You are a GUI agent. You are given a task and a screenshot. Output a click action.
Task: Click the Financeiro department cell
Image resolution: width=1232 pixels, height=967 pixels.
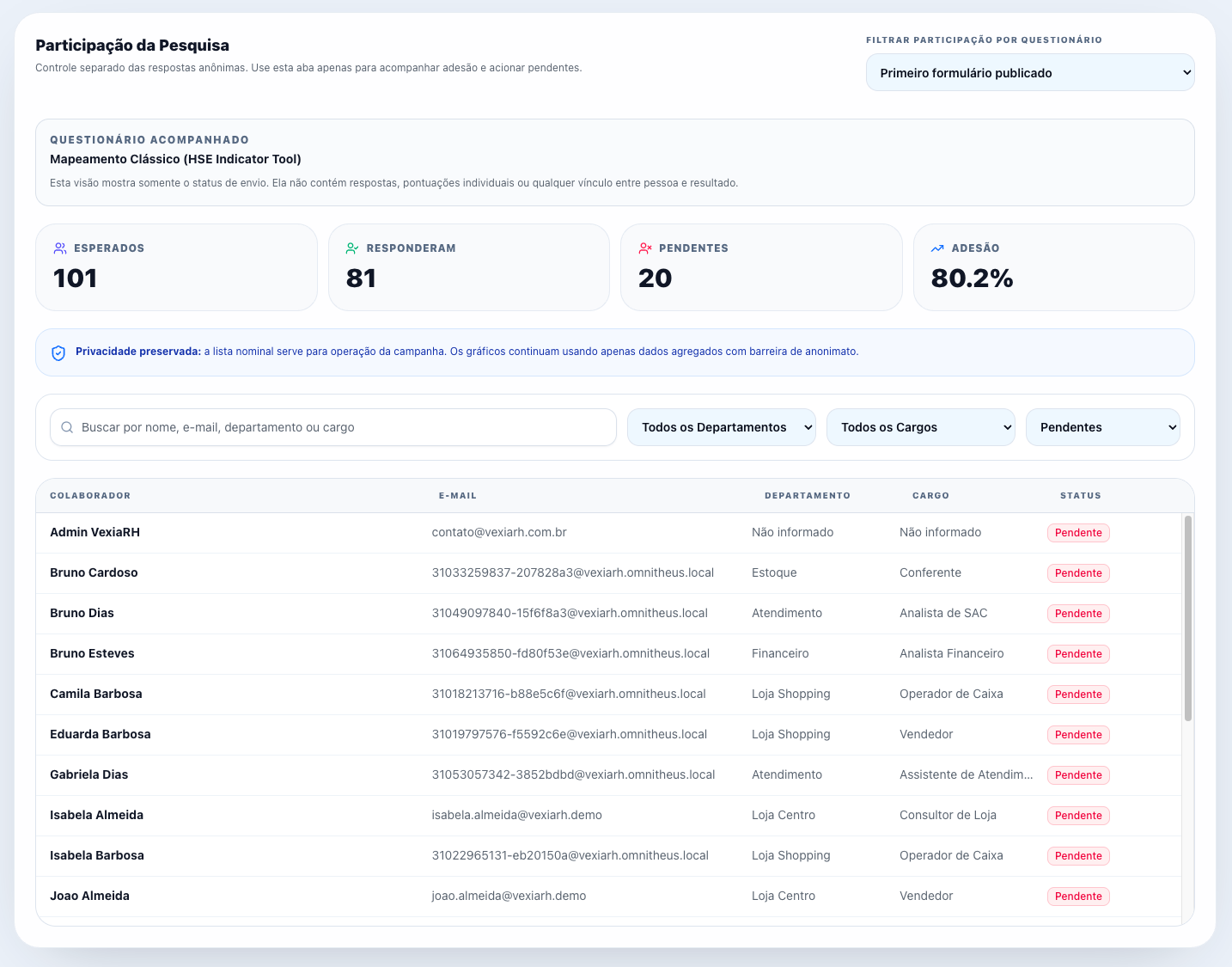(780, 653)
